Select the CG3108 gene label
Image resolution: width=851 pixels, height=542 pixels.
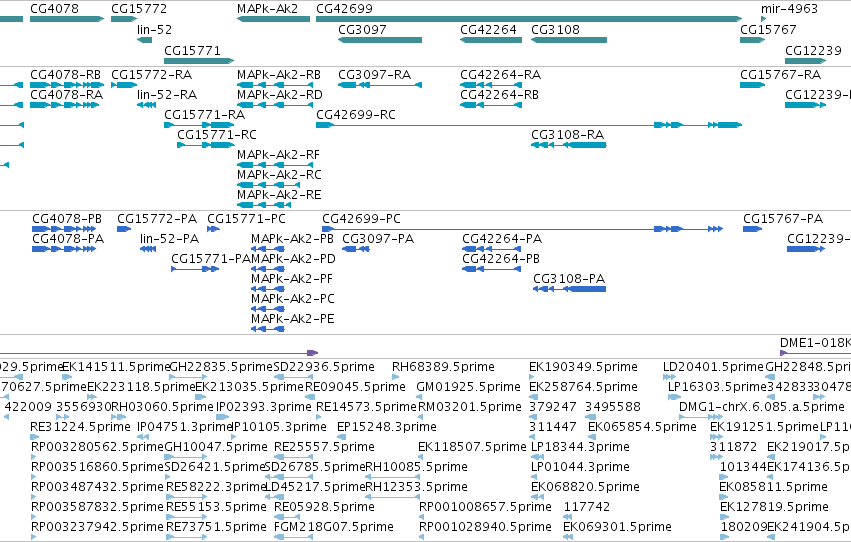pos(555,30)
